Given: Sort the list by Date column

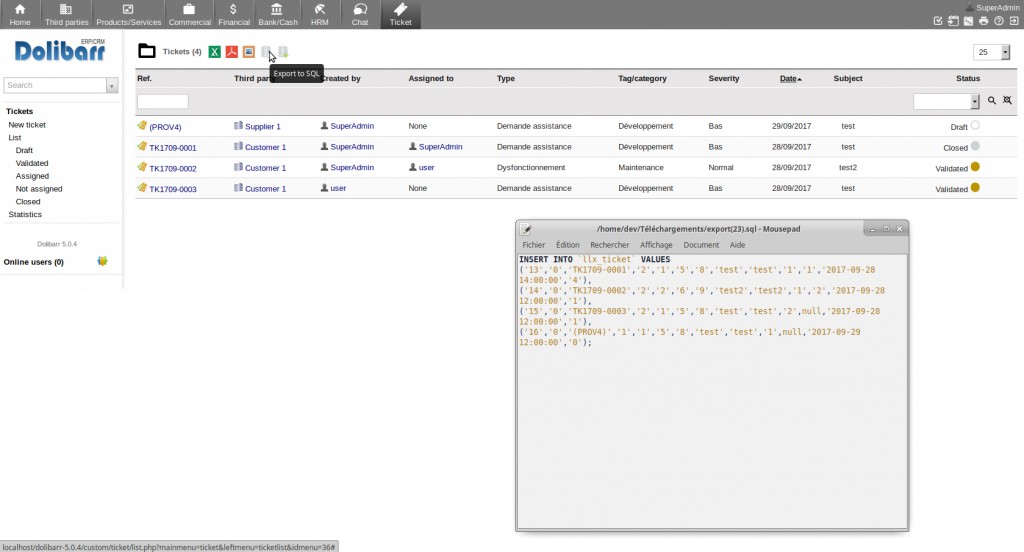Looking at the screenshot, I should (789, 78).
